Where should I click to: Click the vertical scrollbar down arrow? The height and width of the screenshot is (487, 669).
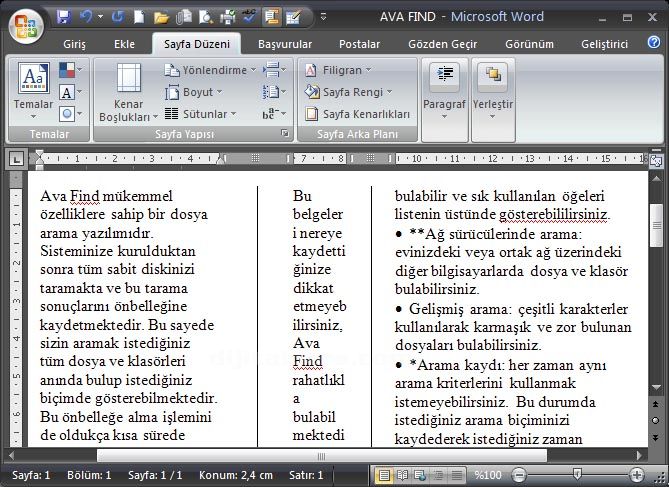(x=656, y=388)
